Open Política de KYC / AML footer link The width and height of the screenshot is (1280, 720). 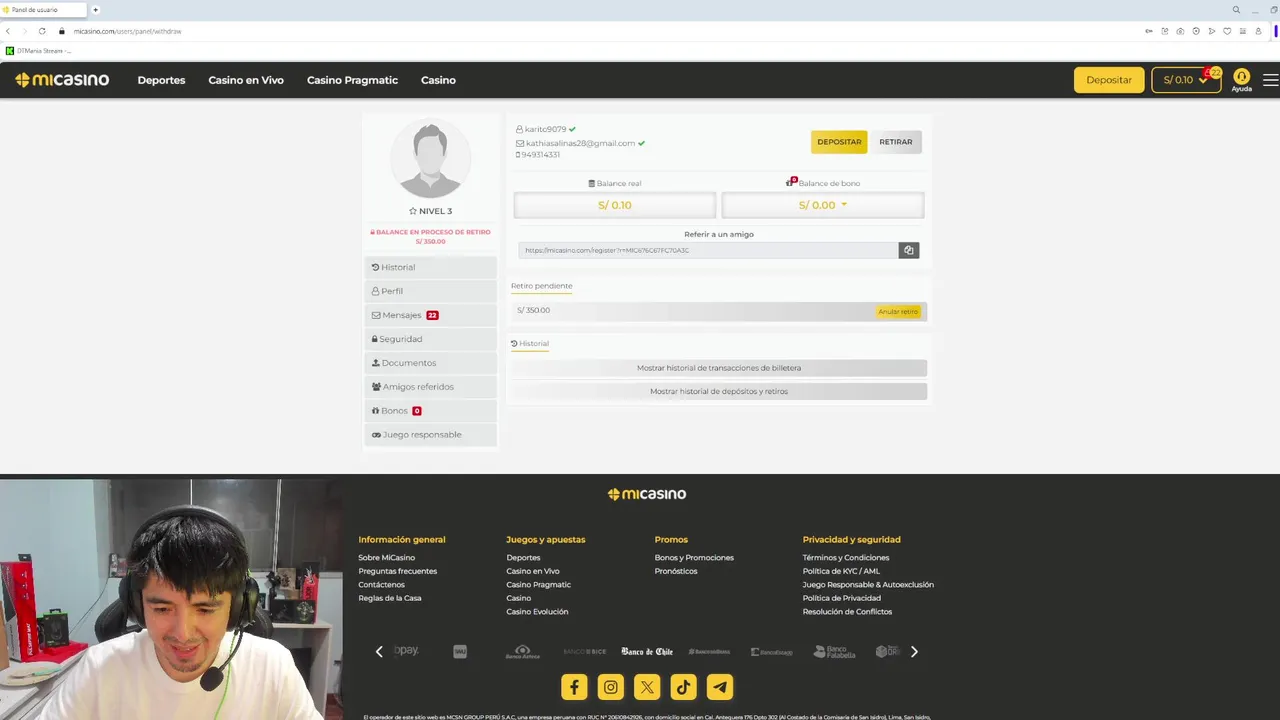click(841, 571)
